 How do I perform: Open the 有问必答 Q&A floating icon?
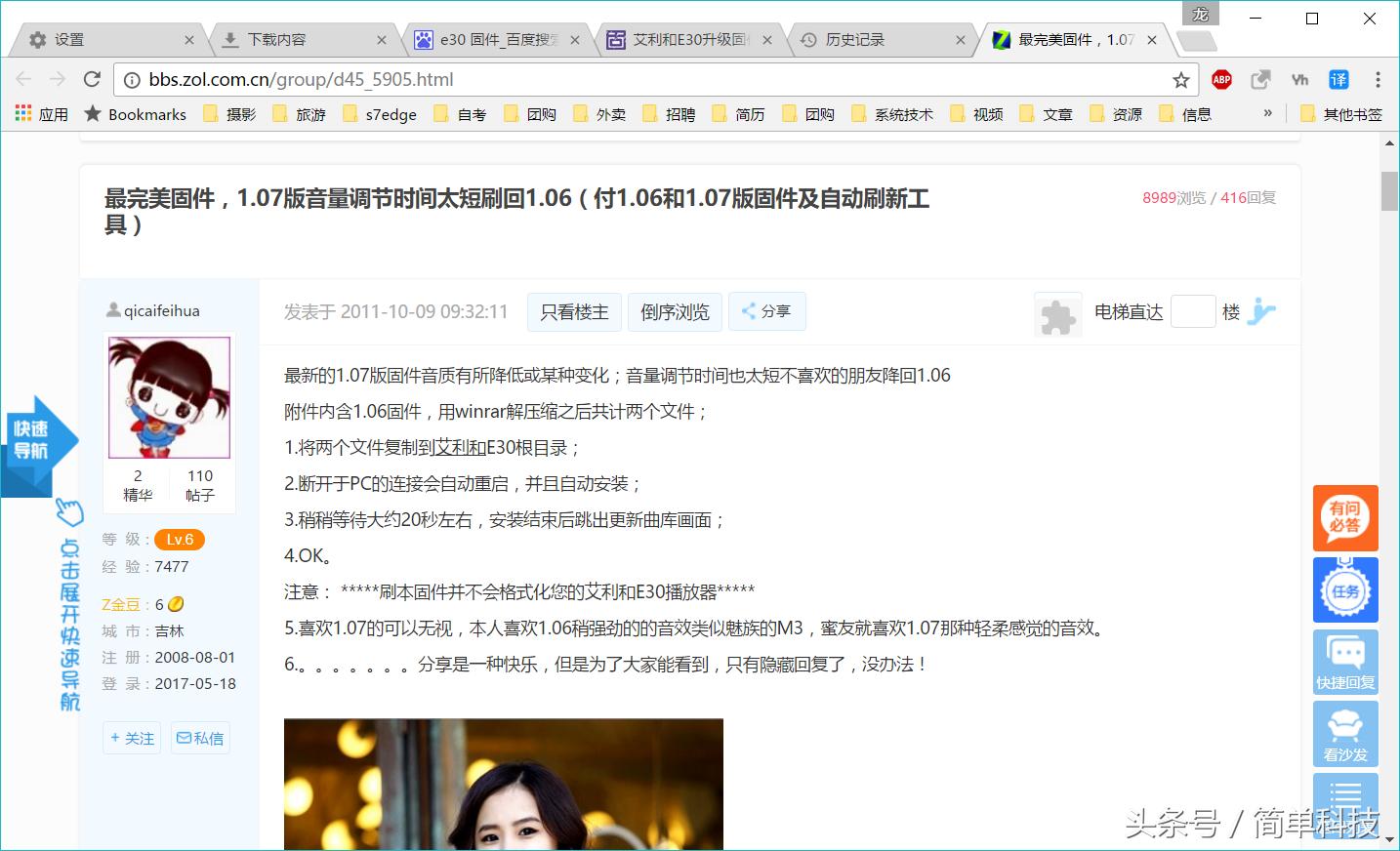pyautogui.click(x=1345, y=518)
